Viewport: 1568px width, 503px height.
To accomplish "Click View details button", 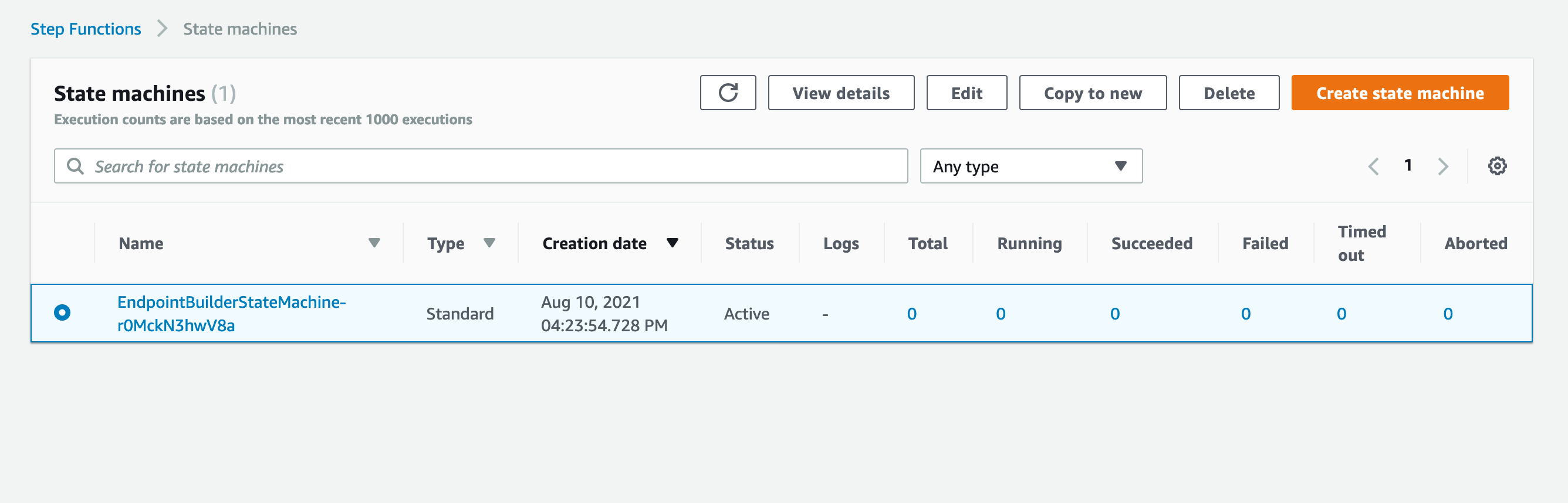I will (x=840, y=93).
